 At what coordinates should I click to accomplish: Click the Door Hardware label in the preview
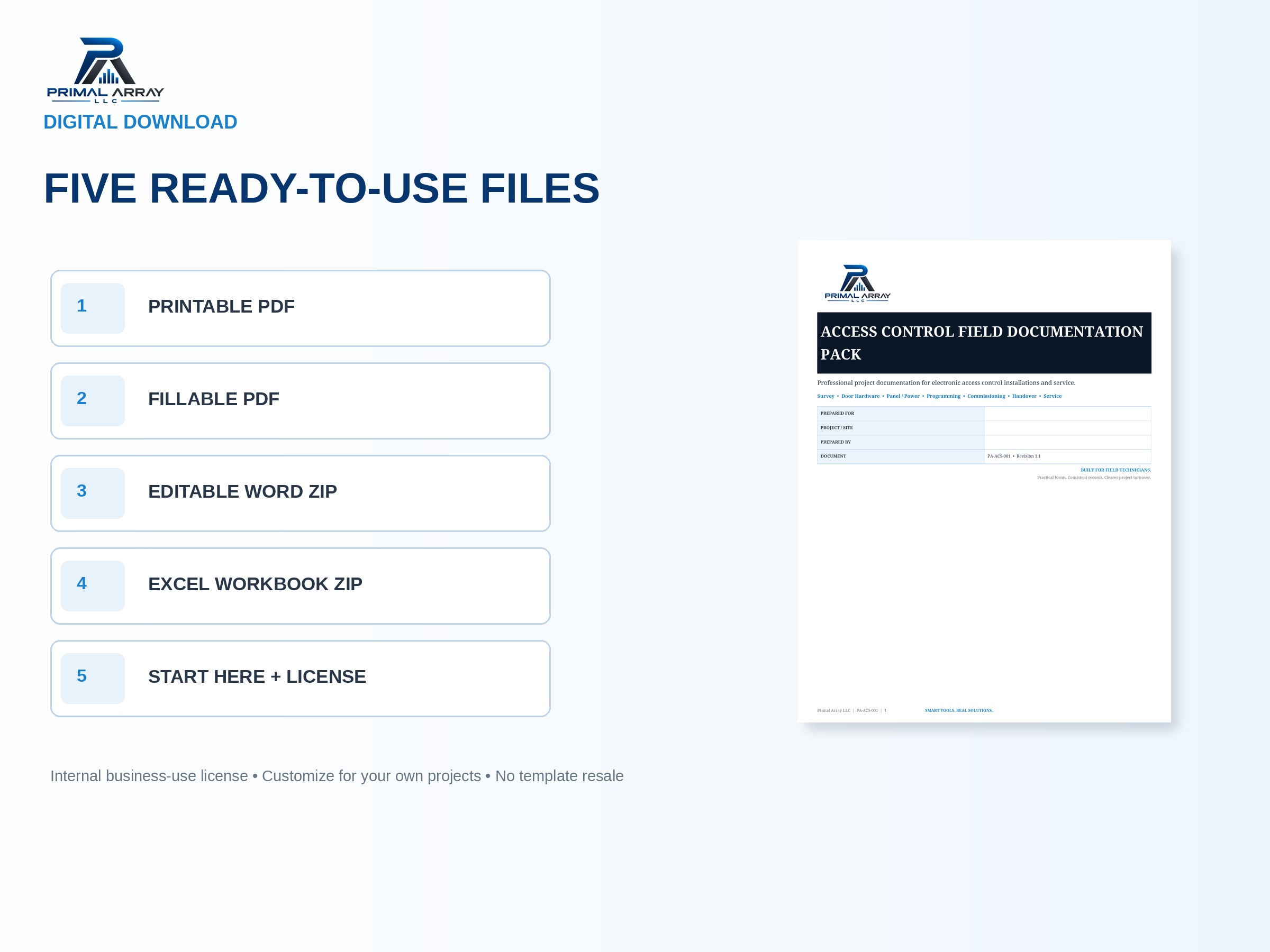(x=860, y=396)
